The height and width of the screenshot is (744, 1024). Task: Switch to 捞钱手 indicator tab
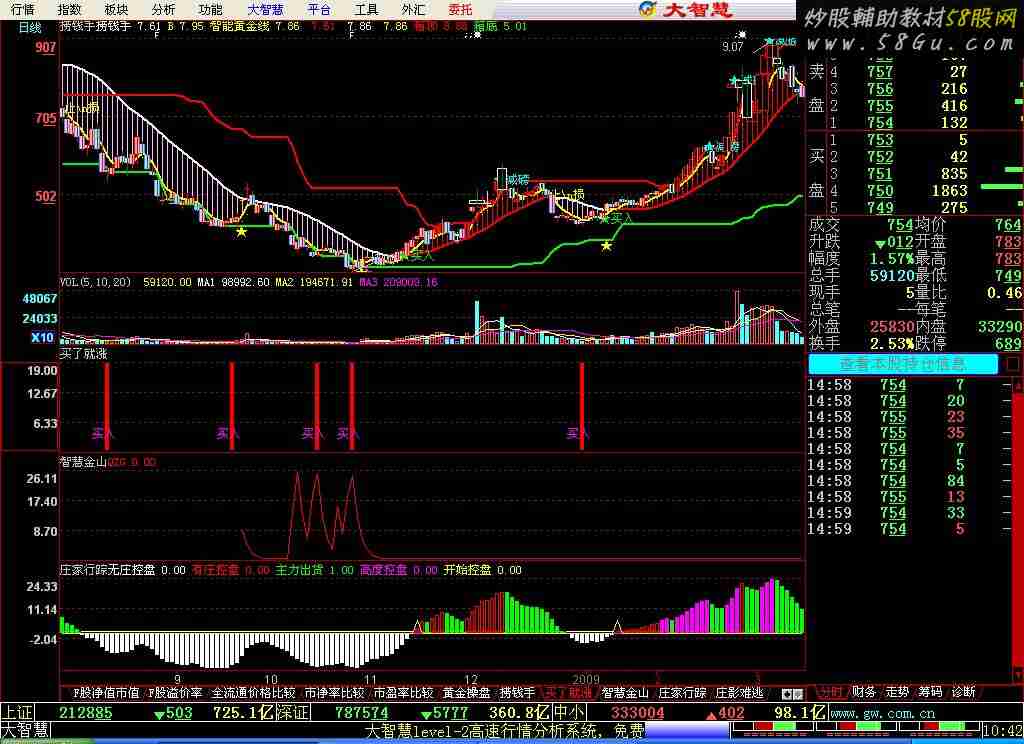[517, 692]
